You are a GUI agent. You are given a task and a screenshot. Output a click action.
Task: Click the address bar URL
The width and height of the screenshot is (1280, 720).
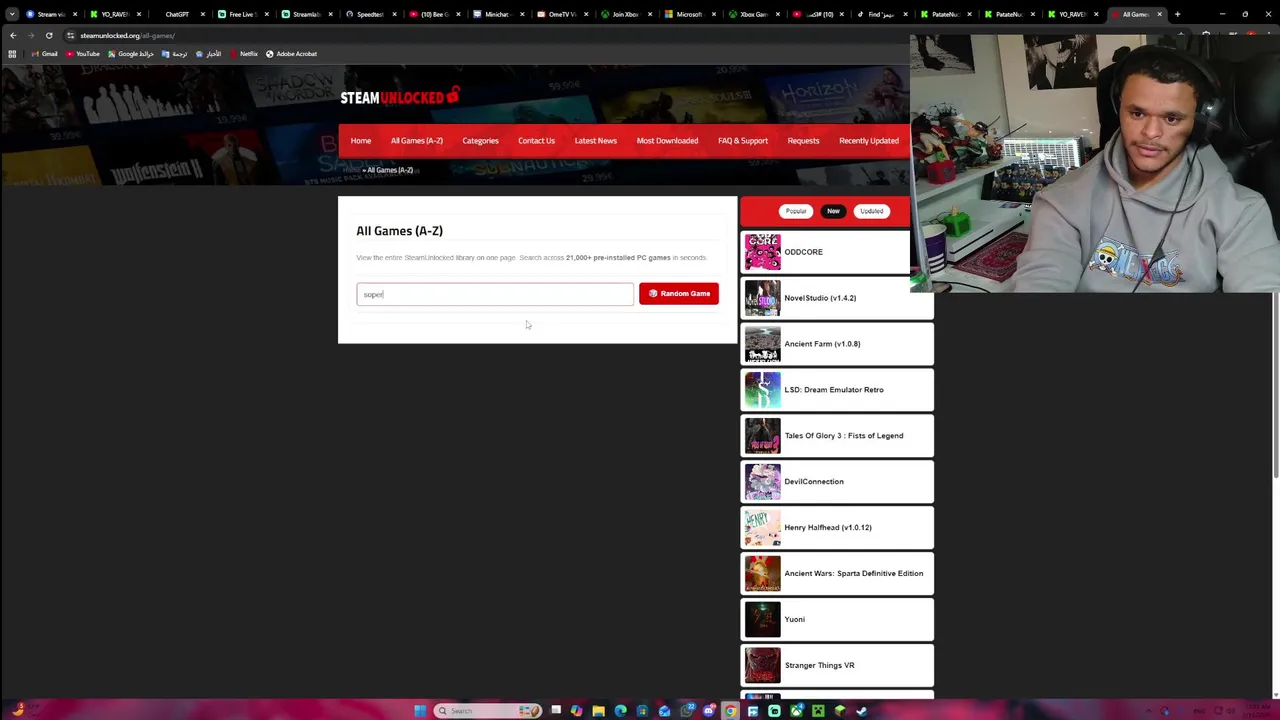point(127,36)
